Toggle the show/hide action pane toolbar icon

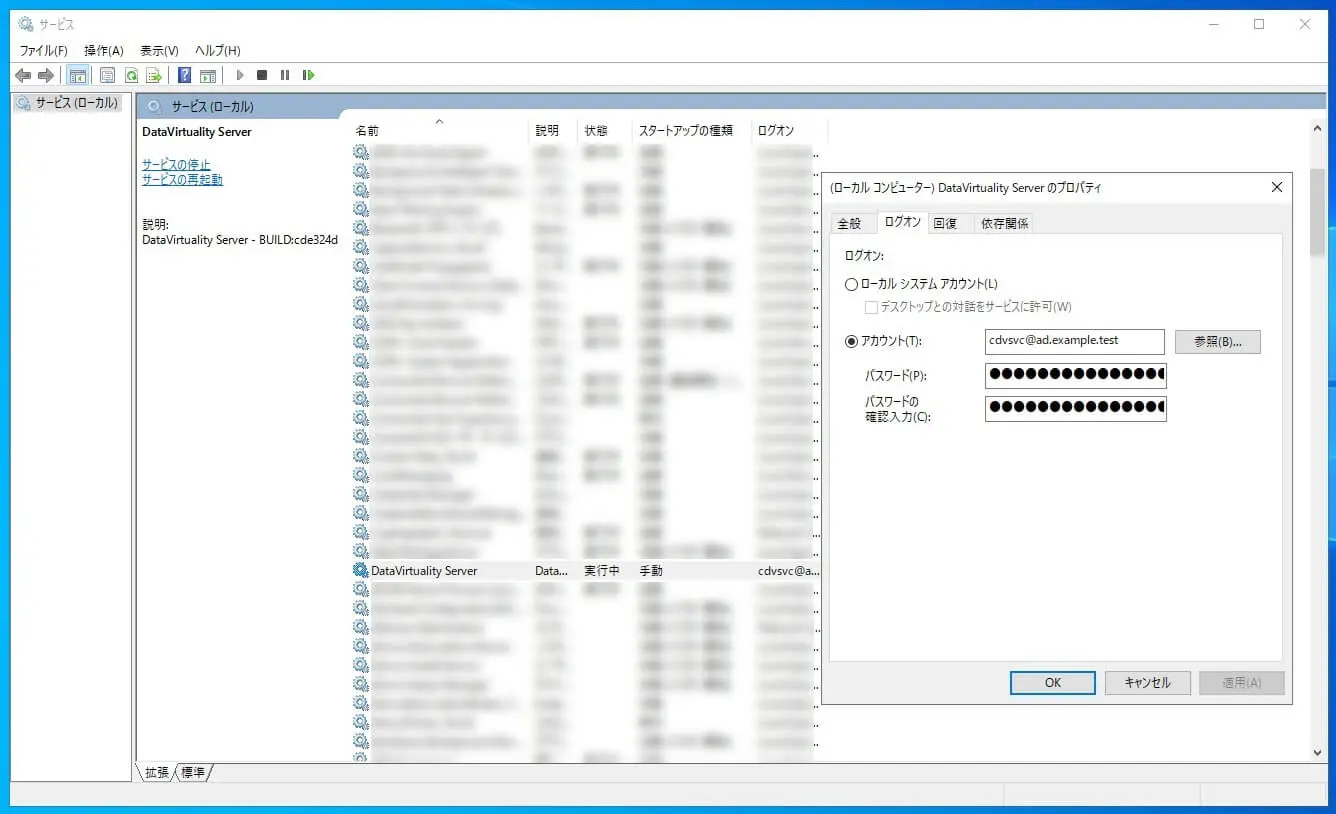[208, 75]
